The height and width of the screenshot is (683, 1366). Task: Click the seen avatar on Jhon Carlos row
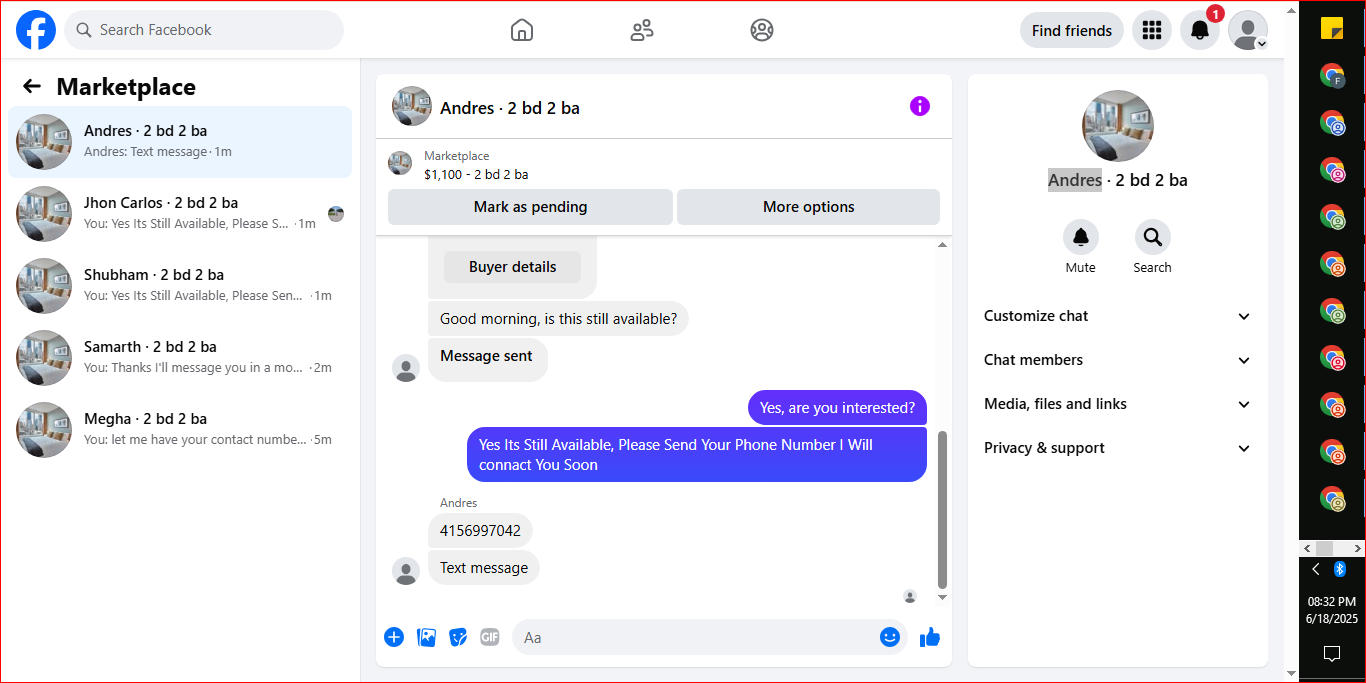(x=336, y=214)
